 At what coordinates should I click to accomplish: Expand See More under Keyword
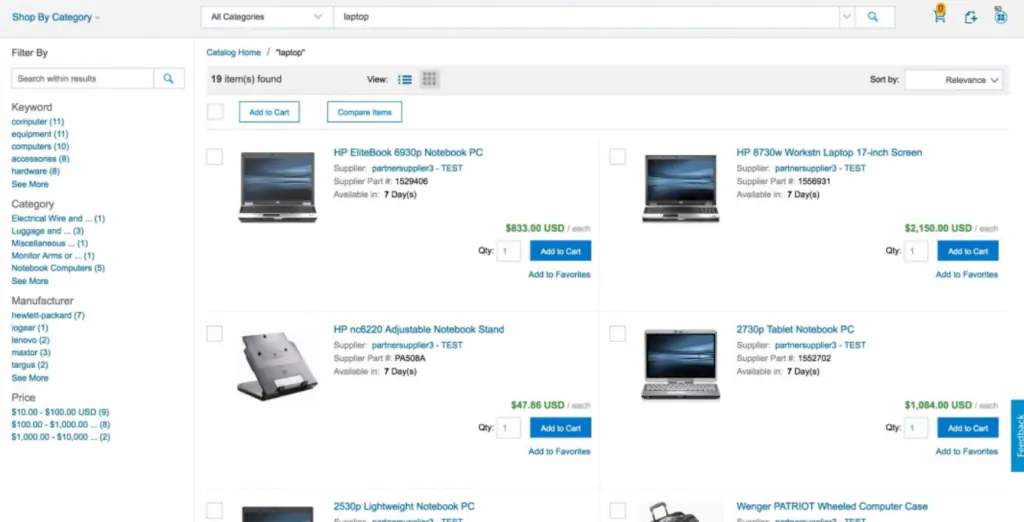click(30, 184)
